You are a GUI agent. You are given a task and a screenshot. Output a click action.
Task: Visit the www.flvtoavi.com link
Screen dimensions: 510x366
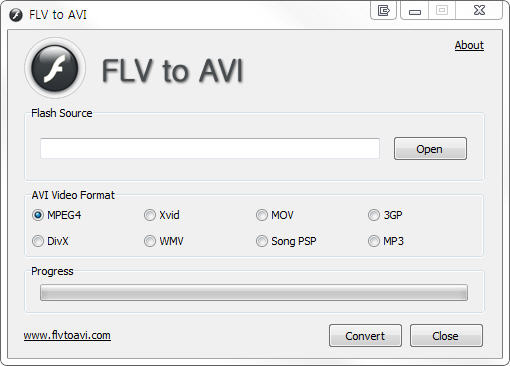pyautogui.click(x=67, y=335)
